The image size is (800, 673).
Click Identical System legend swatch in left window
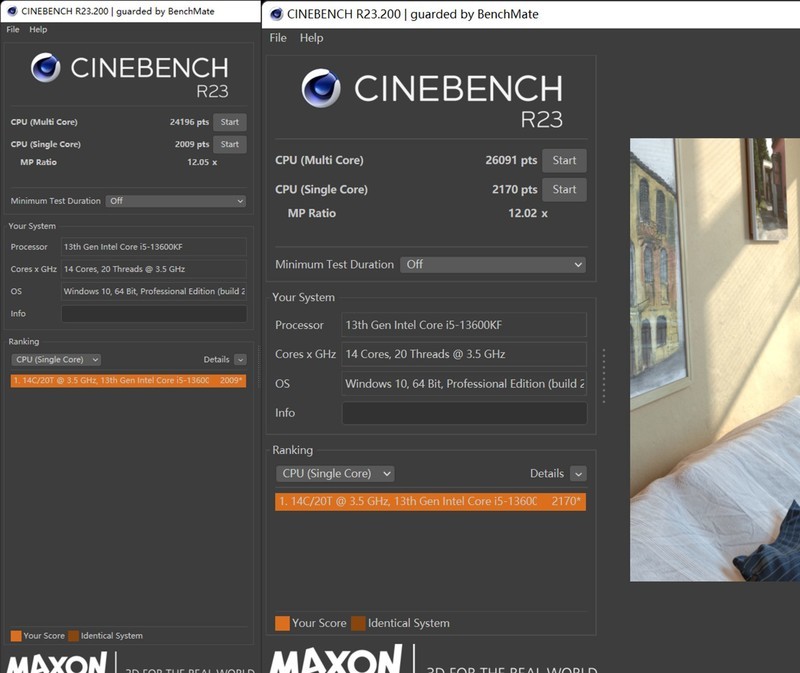coord(73,636)
